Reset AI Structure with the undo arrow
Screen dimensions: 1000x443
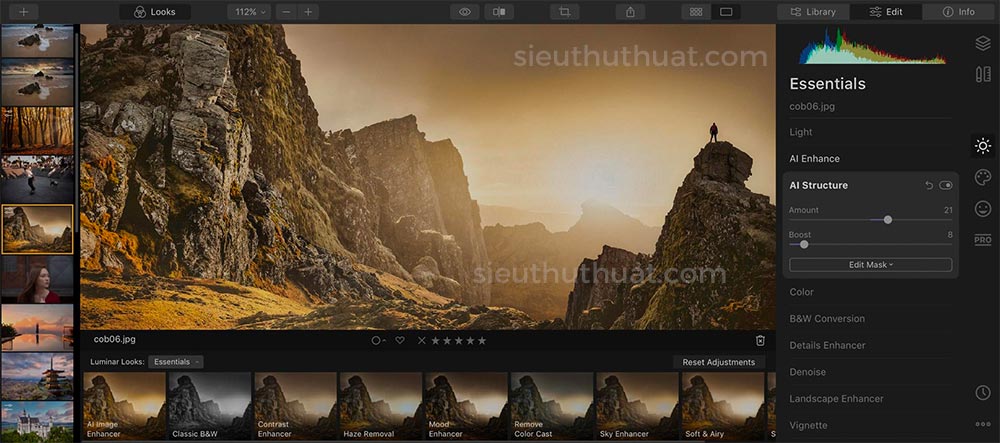[x=929, y=185]
